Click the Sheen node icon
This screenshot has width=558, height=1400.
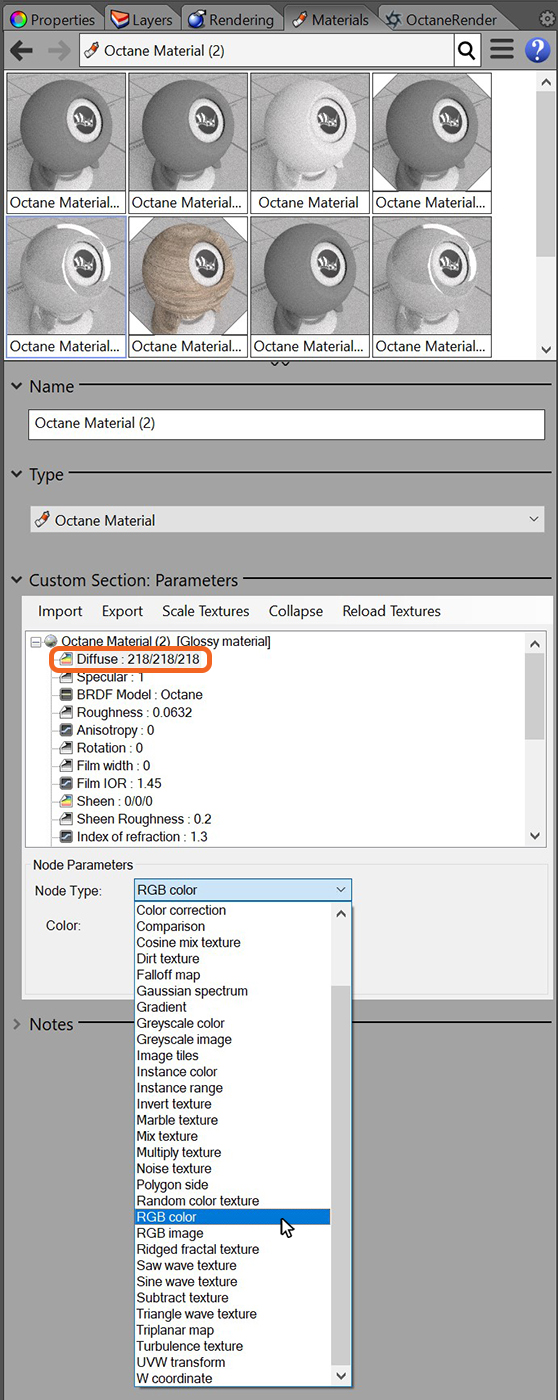tap(66, 801)
